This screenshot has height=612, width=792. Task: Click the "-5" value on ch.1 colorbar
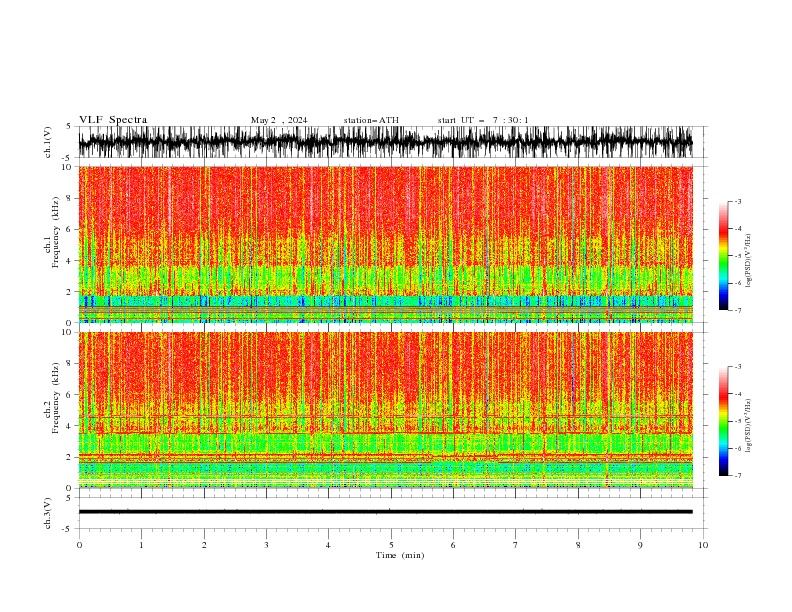[x=737, y=256]
